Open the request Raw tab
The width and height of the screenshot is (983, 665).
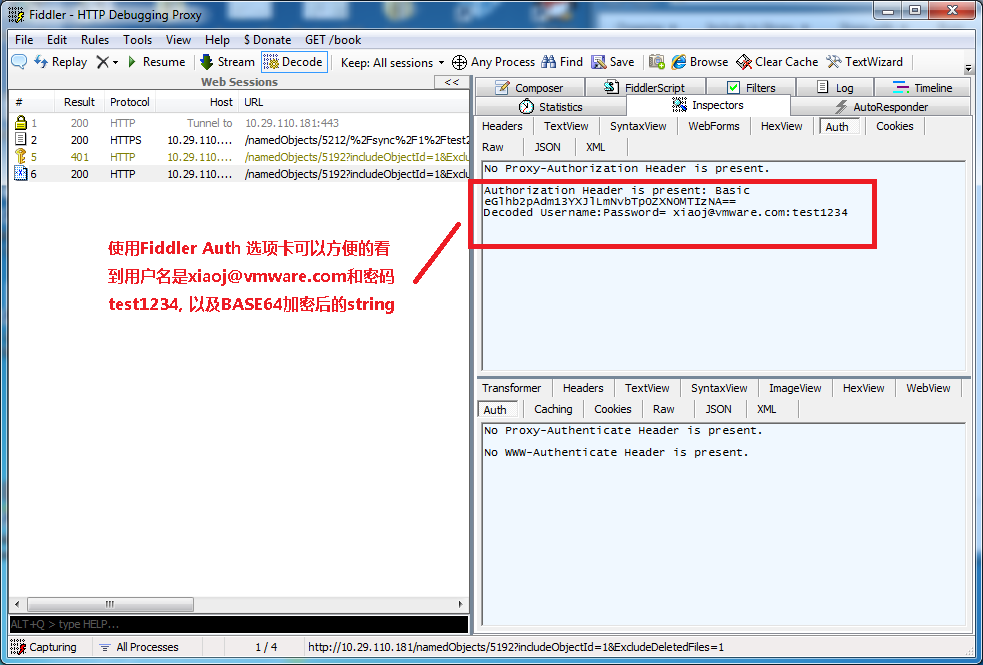click(493, 147)
